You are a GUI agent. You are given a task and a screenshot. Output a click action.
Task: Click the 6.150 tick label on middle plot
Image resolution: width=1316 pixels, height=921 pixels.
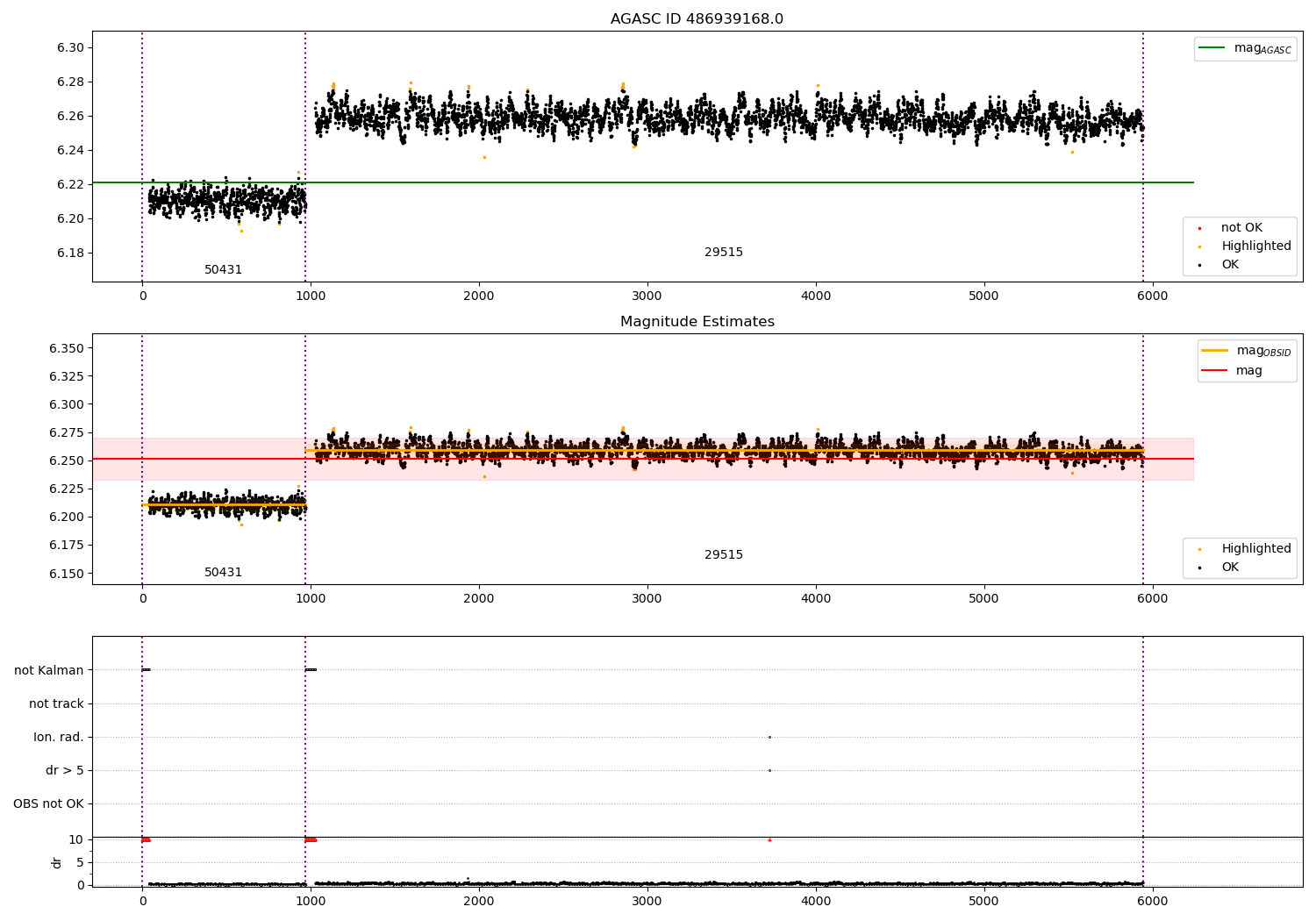pyautogui.click(x=67, y=574)
